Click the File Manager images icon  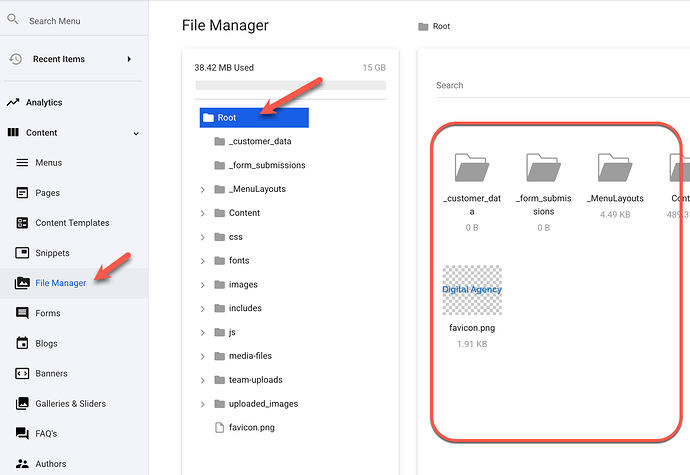tap(22, 283)
